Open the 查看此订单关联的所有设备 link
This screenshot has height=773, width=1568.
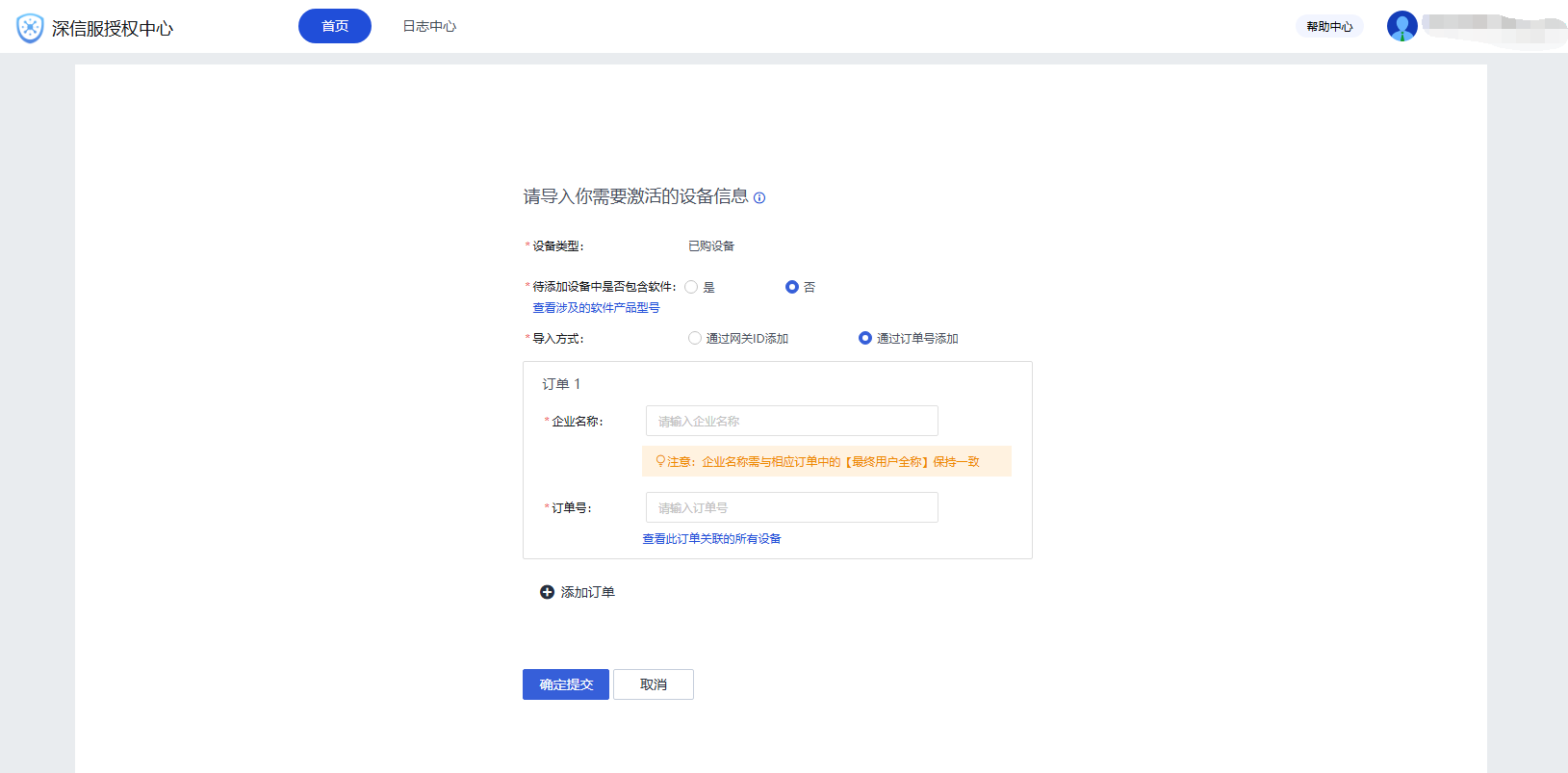coord(711,539)
